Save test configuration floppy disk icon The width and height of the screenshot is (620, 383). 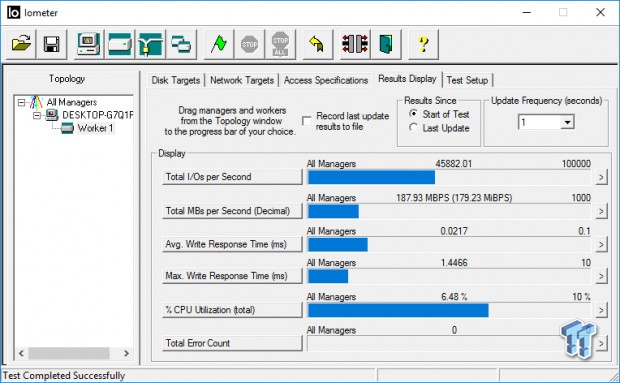tap(52, 44)
